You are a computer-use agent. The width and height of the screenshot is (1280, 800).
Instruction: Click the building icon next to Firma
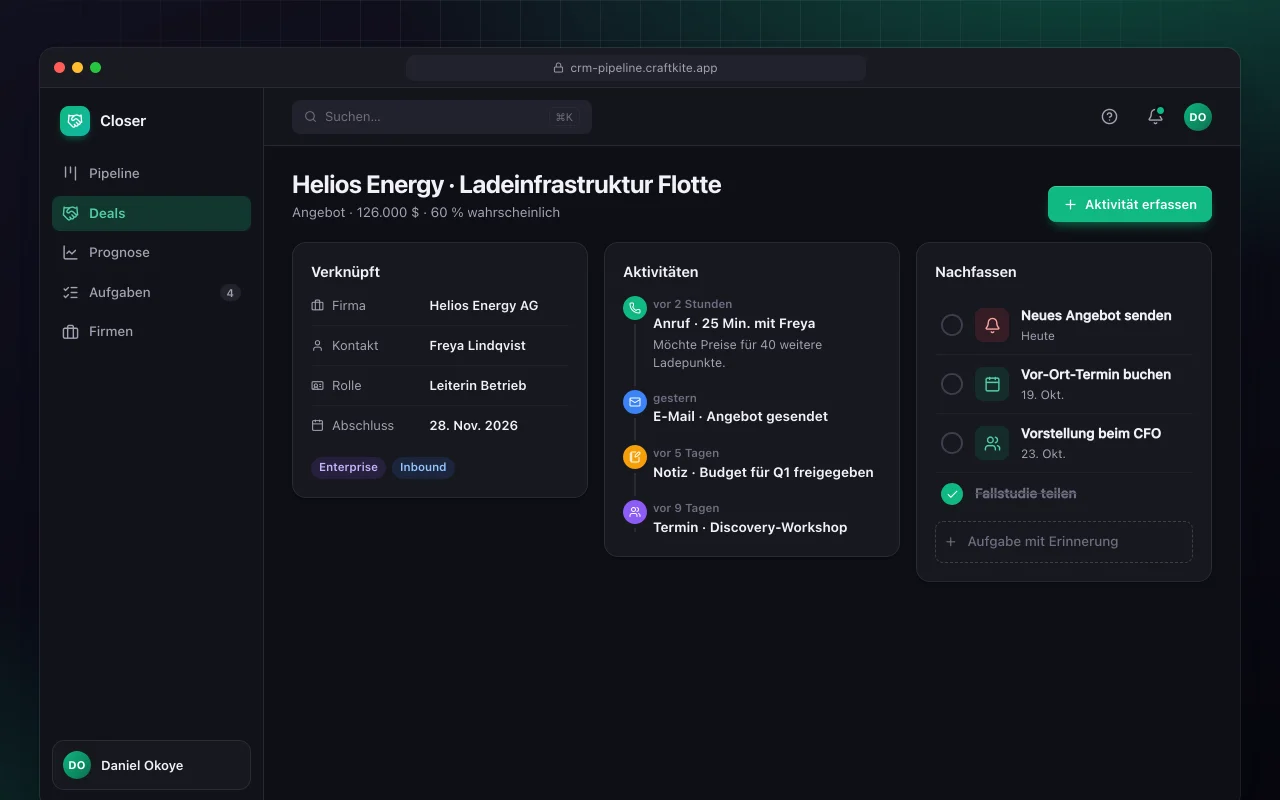(x=318, y=306)
